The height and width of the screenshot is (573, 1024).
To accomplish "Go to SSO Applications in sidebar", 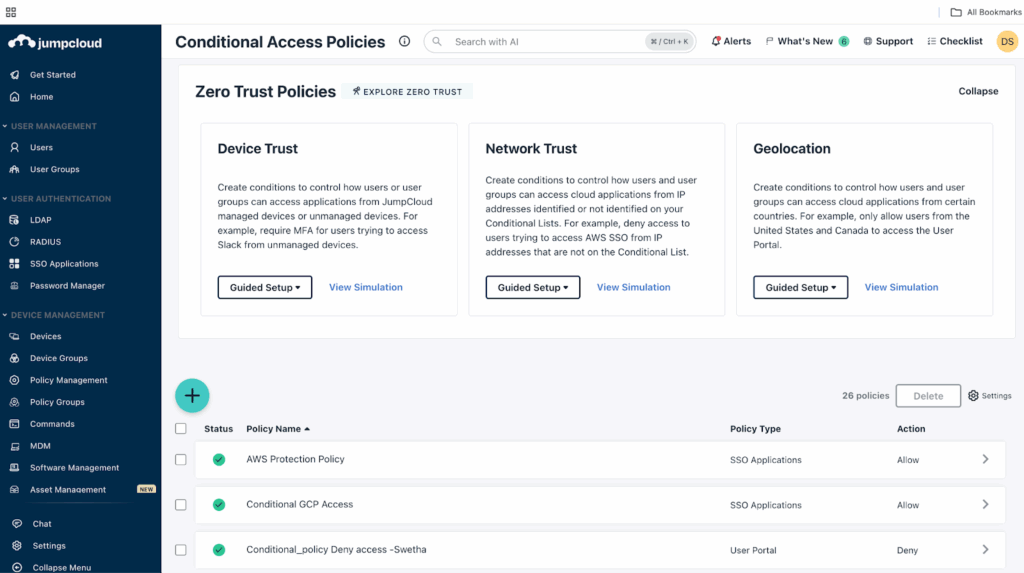I will [64, 263].
